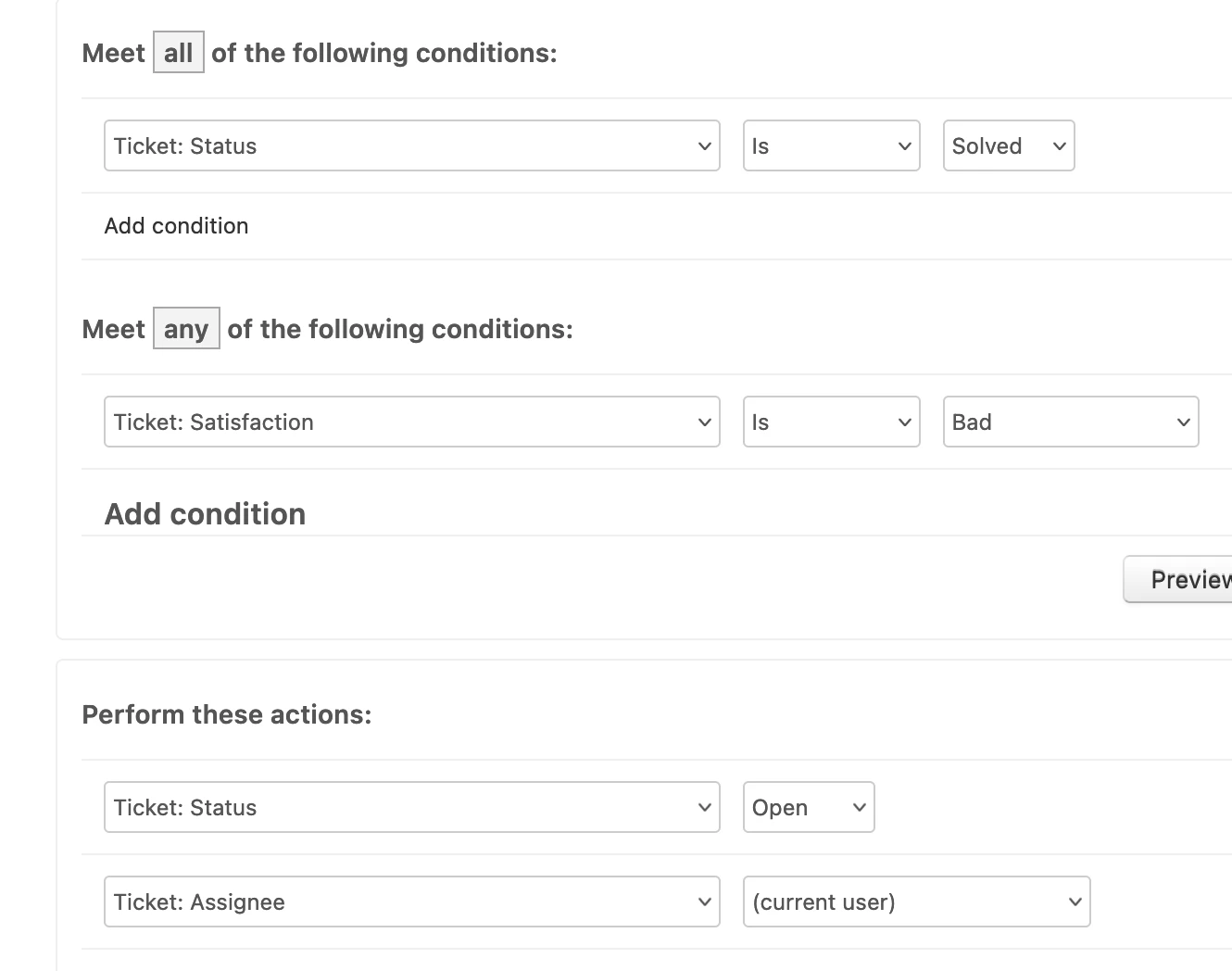Open the 'Is' operator beside Bad
Screen dimensions: 1232x971
831,422
